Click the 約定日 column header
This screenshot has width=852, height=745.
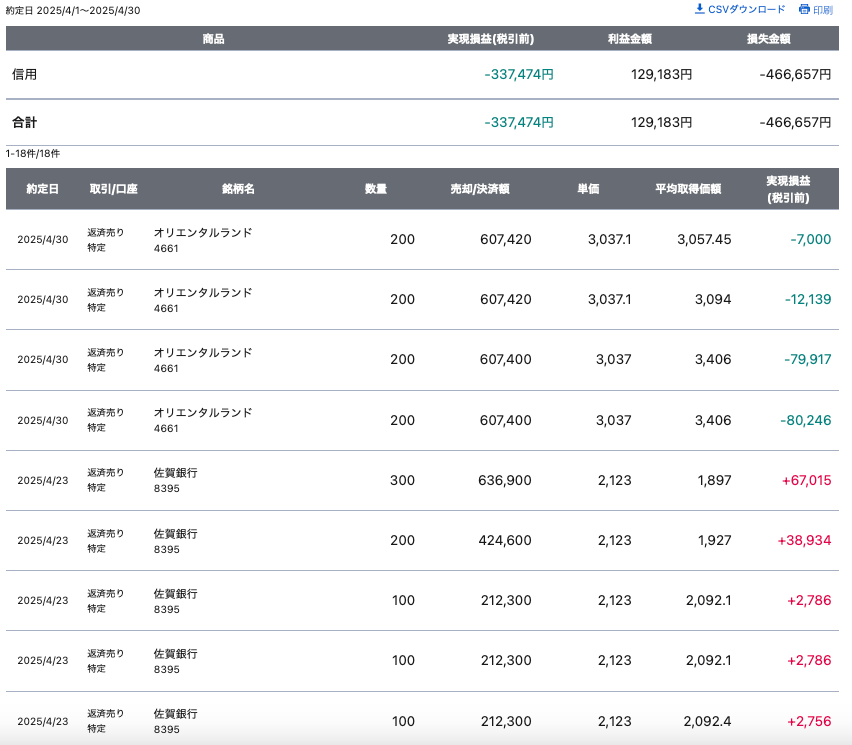coord(42,189)
